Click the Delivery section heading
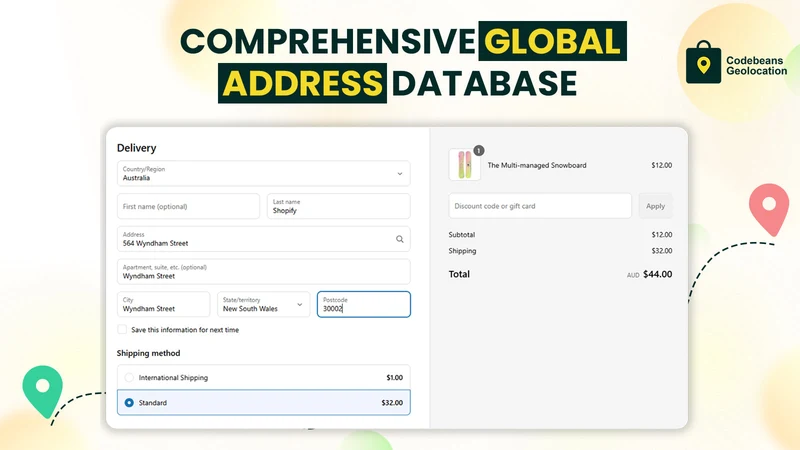800x450 pixels. click(136, 148)
